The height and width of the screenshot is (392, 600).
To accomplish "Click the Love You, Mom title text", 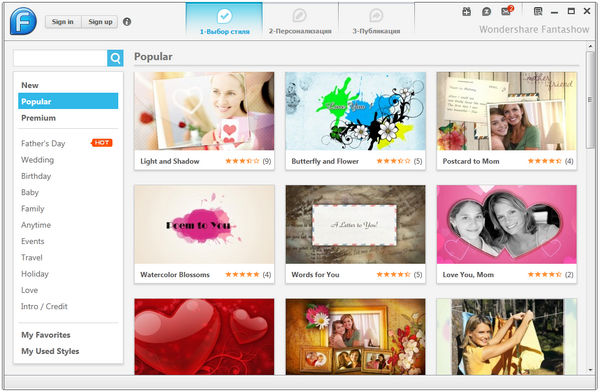I will tap(468, 274).
